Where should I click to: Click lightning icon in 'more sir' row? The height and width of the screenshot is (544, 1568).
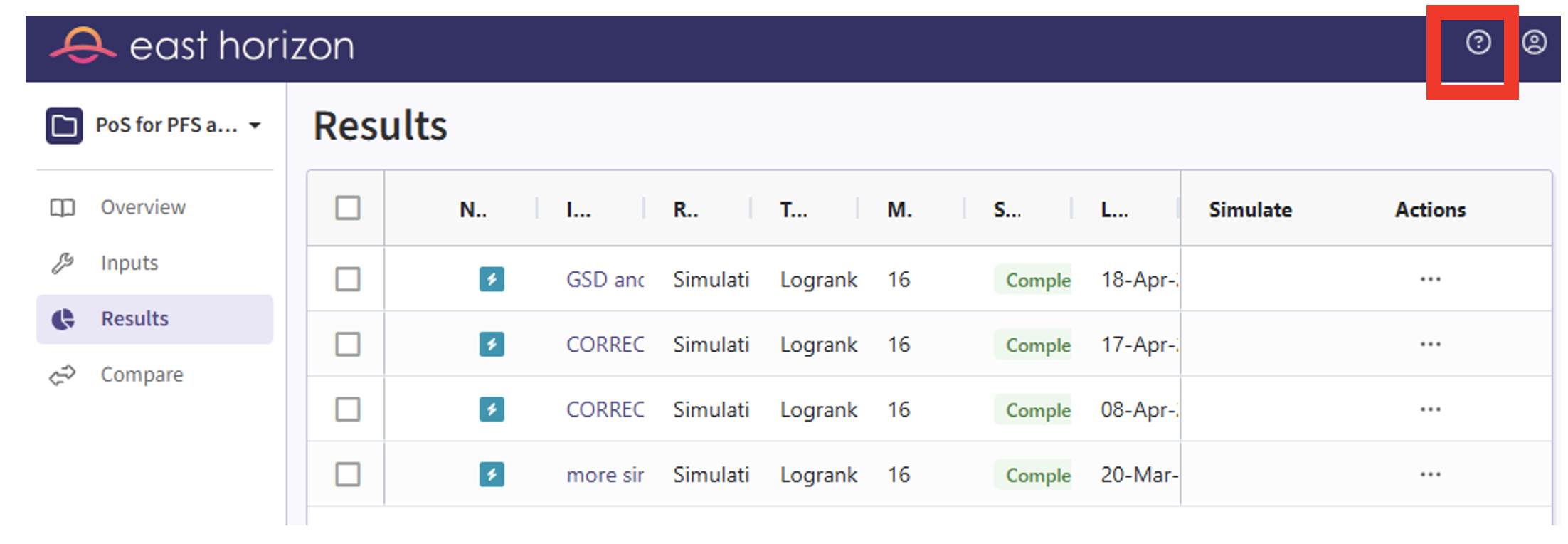492,474
